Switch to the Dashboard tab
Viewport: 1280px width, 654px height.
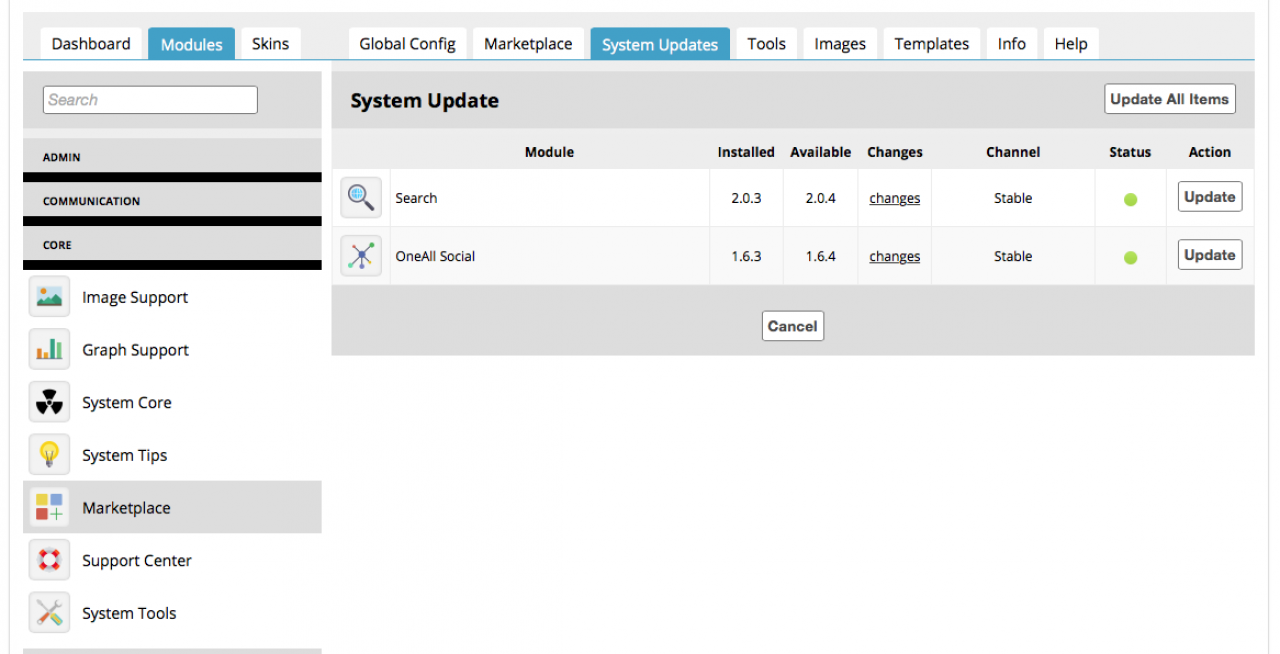91,44
